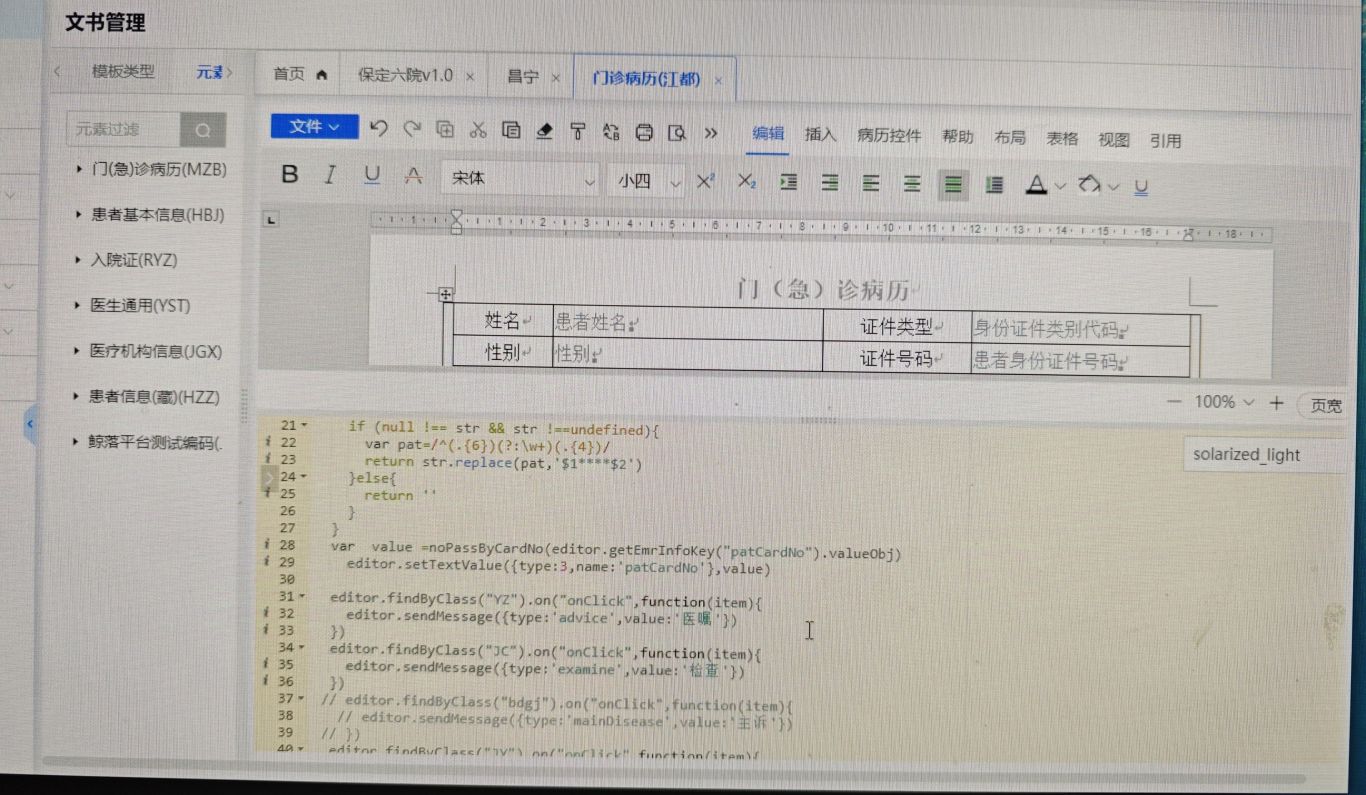Image resolution: width=1366 pixels, height=795 pixels.
Task: Click the scissors cut icon
Action: click(x=478, y=130)
